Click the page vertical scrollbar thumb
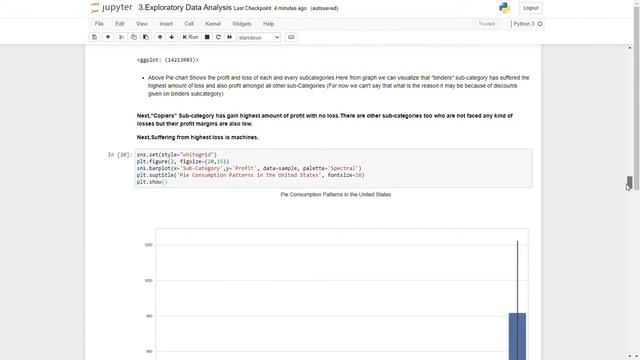 pyautogui.click(x=630, y=182)
